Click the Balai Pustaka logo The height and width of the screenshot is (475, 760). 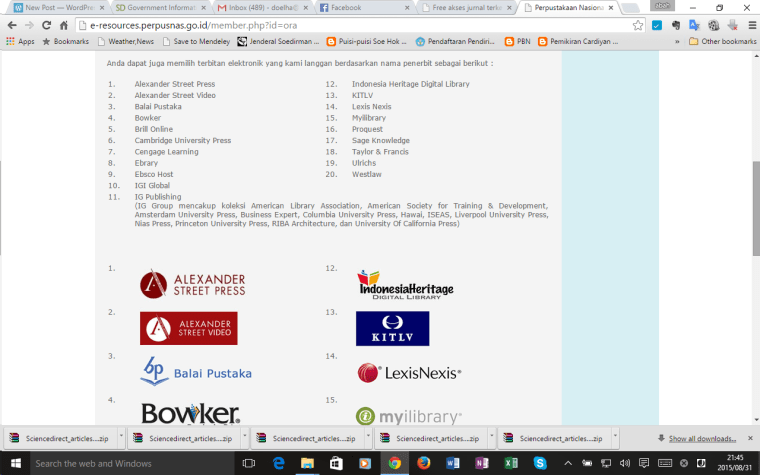(196, 372)
